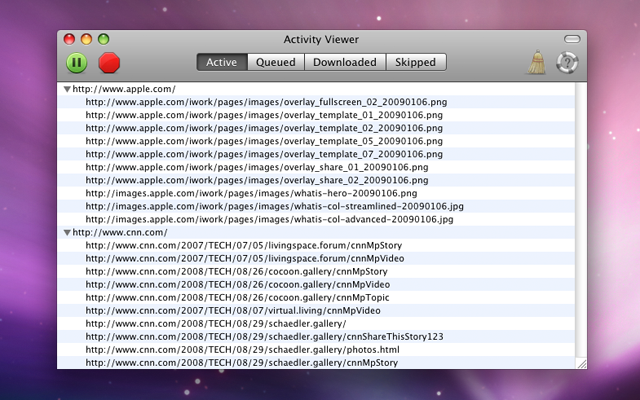Click the window resize grip corner

point(579,361)
